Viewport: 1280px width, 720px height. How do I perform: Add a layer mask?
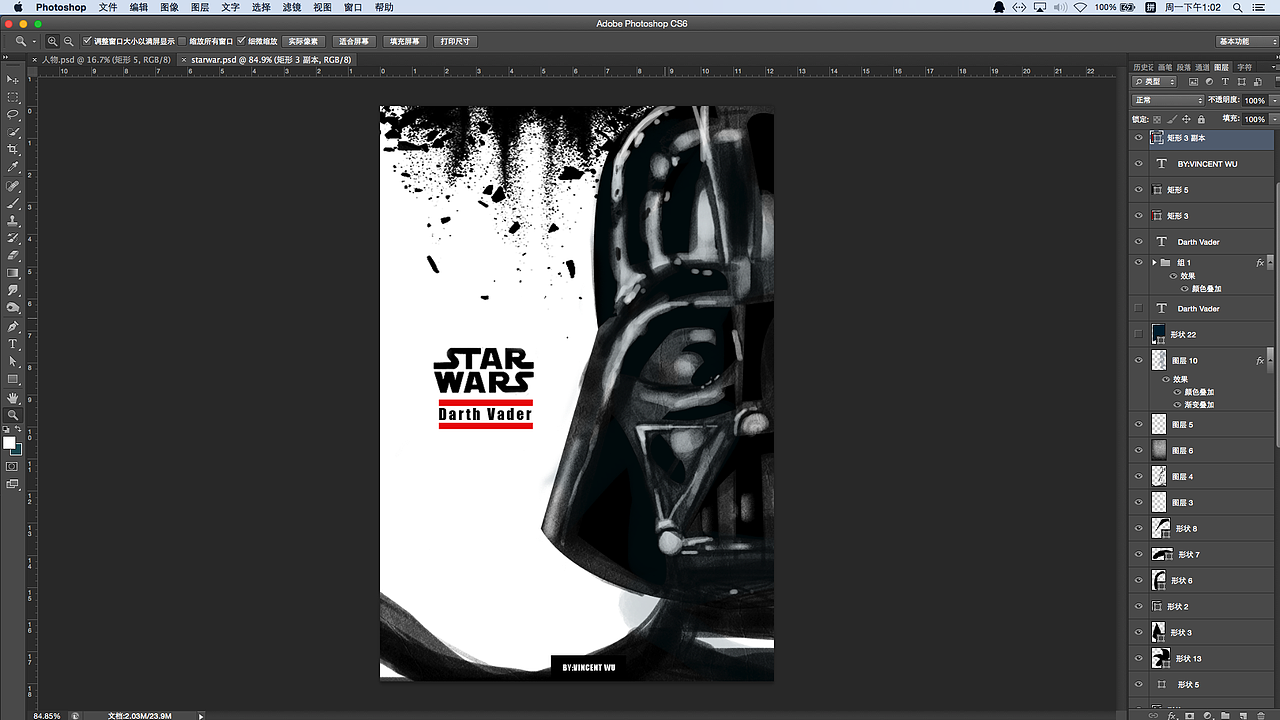(1190, 716)
